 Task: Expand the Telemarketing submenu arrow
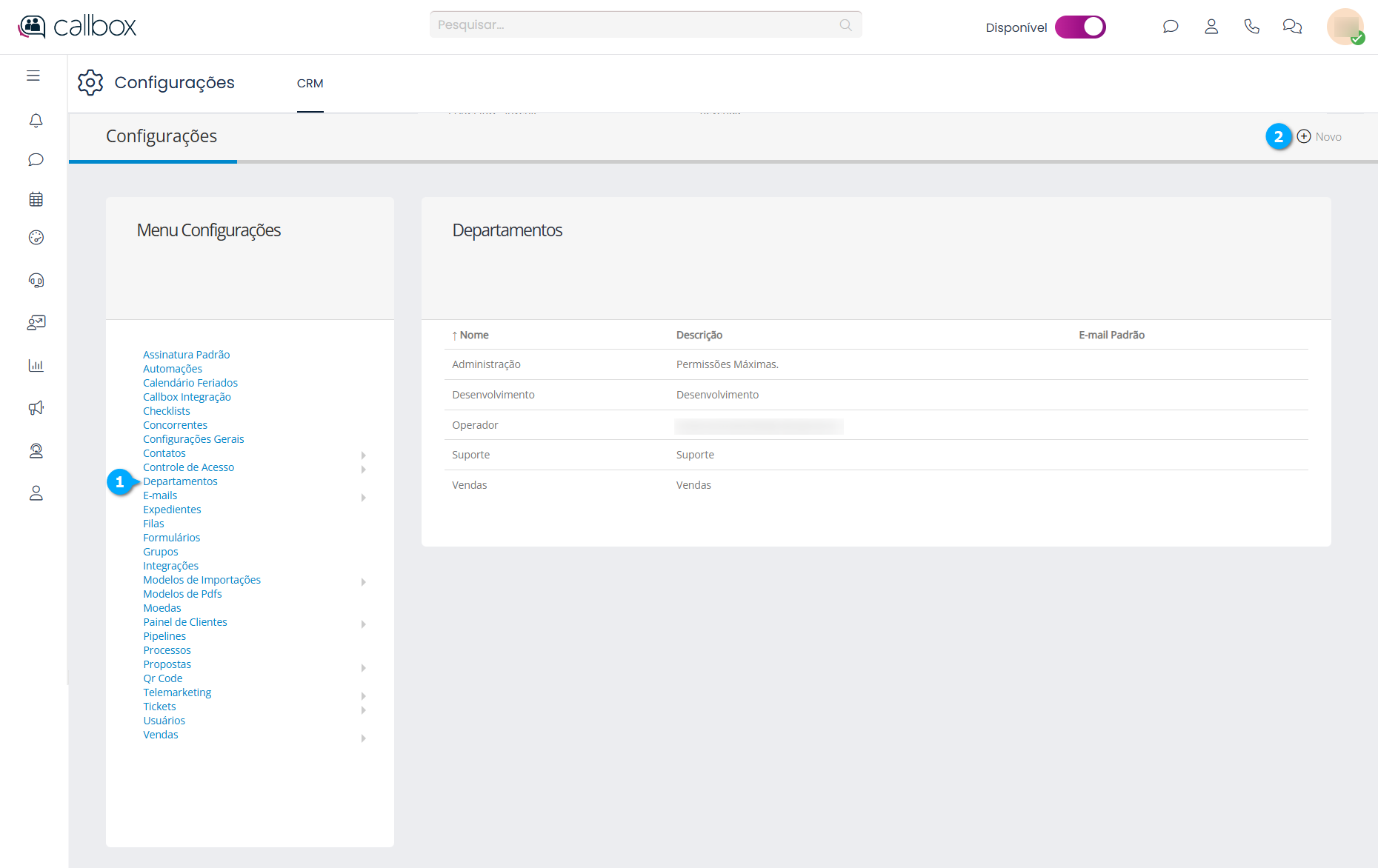pyautogui.click(x=363, y=695)
